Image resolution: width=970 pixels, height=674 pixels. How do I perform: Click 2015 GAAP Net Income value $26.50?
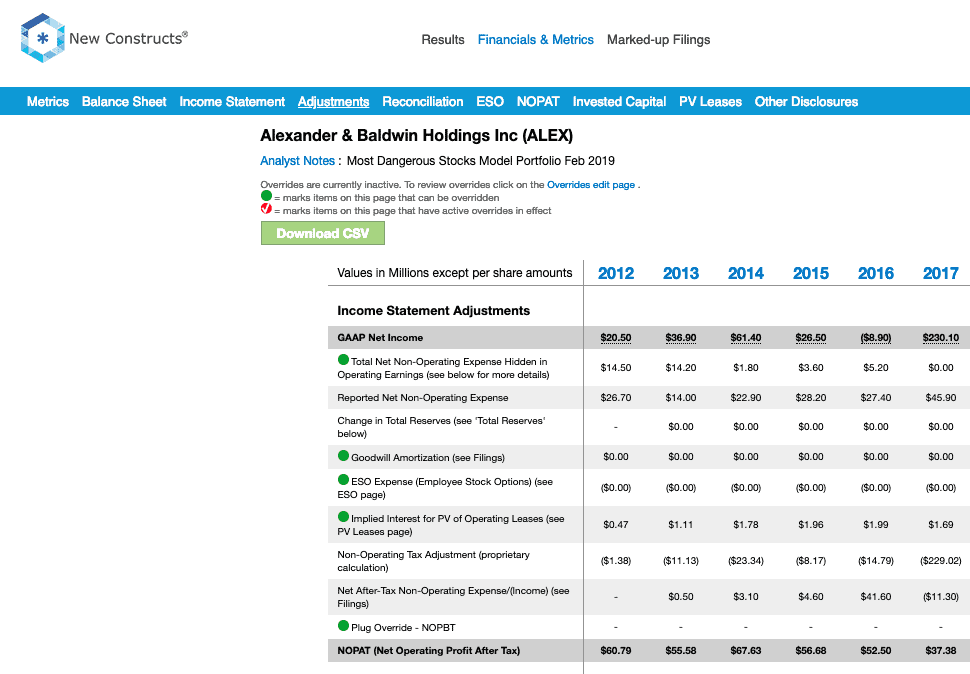click(810, 338)
